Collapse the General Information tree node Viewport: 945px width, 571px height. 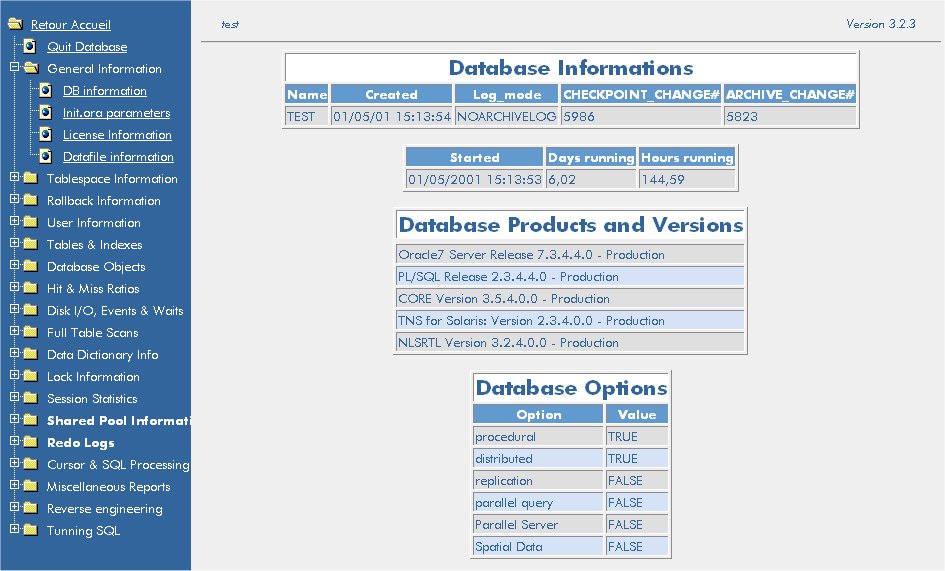pyautogui.click(x=14, y=69)
